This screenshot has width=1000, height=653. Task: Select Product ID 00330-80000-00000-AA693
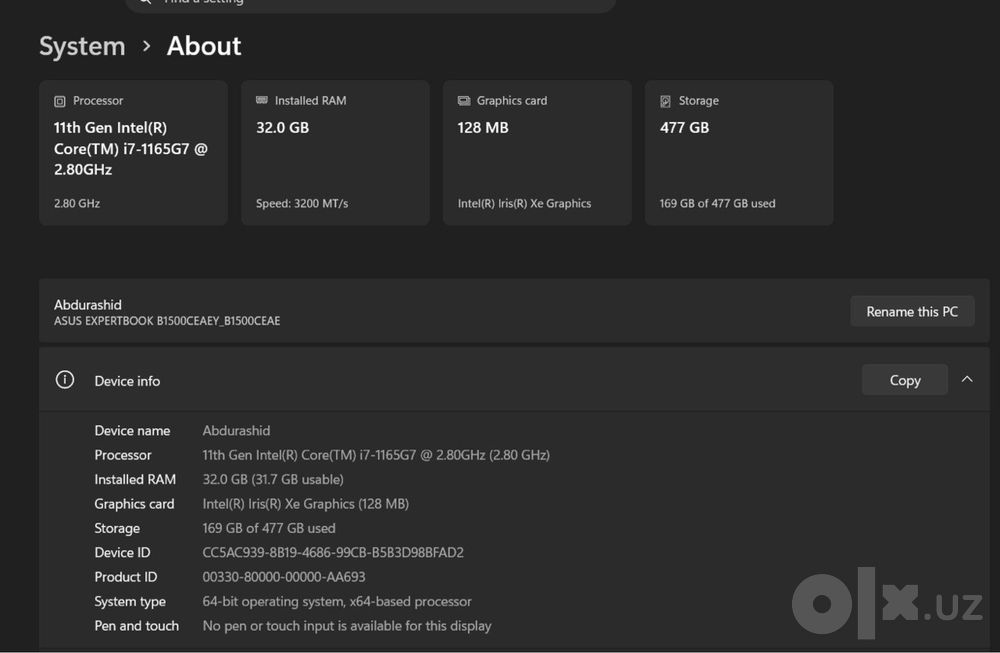click(x=284, y=576)
